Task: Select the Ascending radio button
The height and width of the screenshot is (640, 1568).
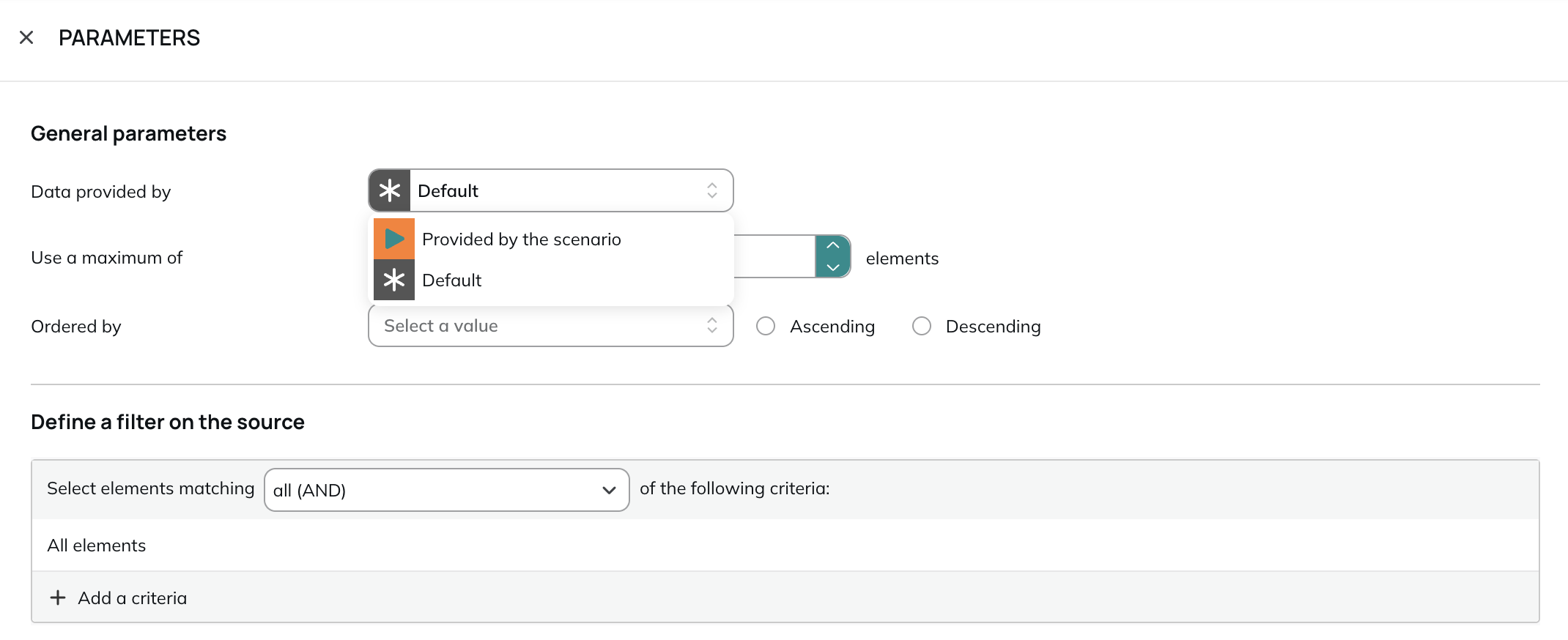Action: (x=766, y=326)
